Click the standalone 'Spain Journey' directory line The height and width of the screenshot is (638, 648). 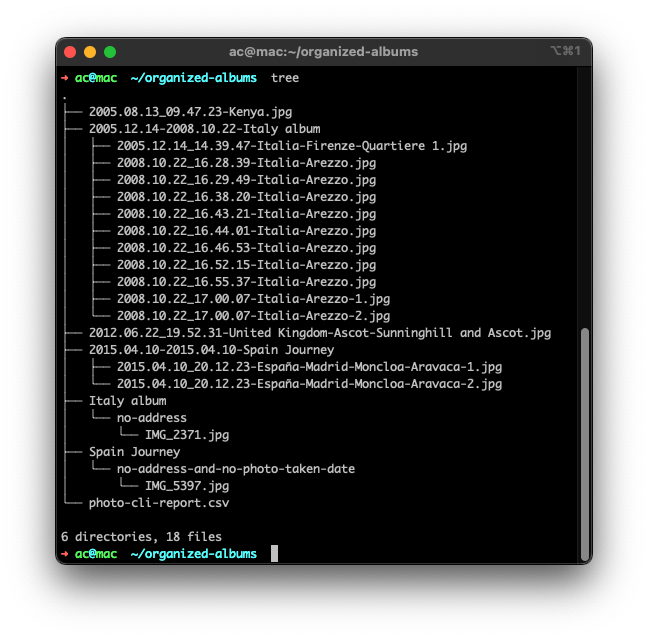tap(135, 452)
